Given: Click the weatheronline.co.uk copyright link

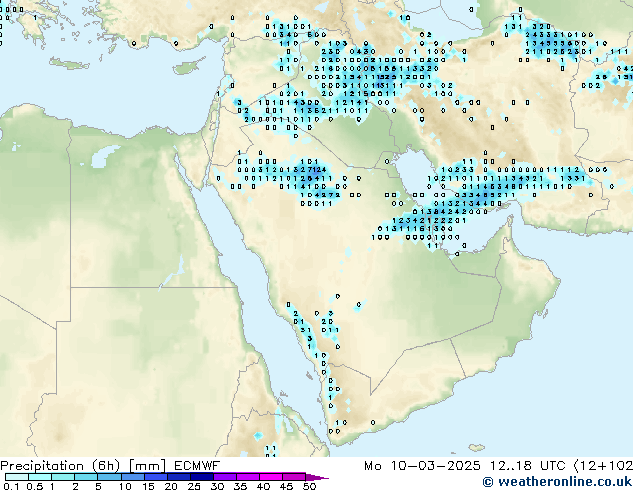Looking at the screenshot, I should tap(557, 482).
